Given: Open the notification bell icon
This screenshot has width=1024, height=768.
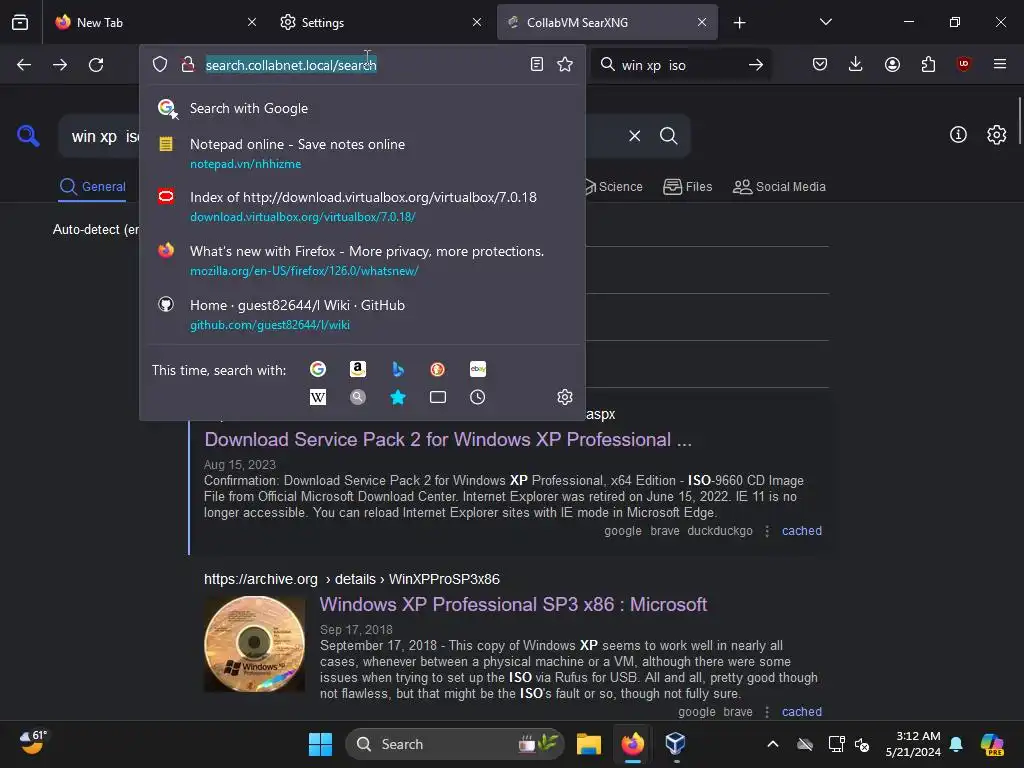Looking at the screenshot, I should coord(956,744).
